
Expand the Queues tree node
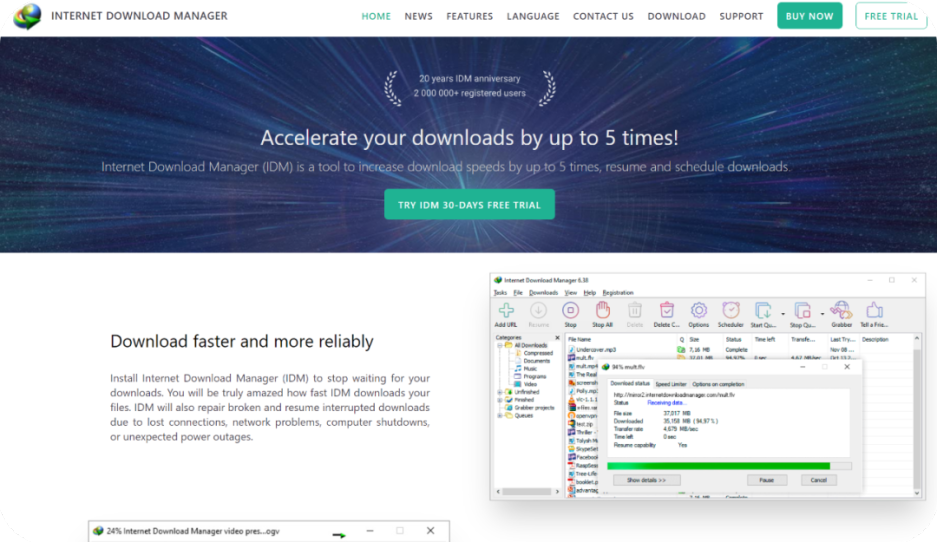(500, 415)
